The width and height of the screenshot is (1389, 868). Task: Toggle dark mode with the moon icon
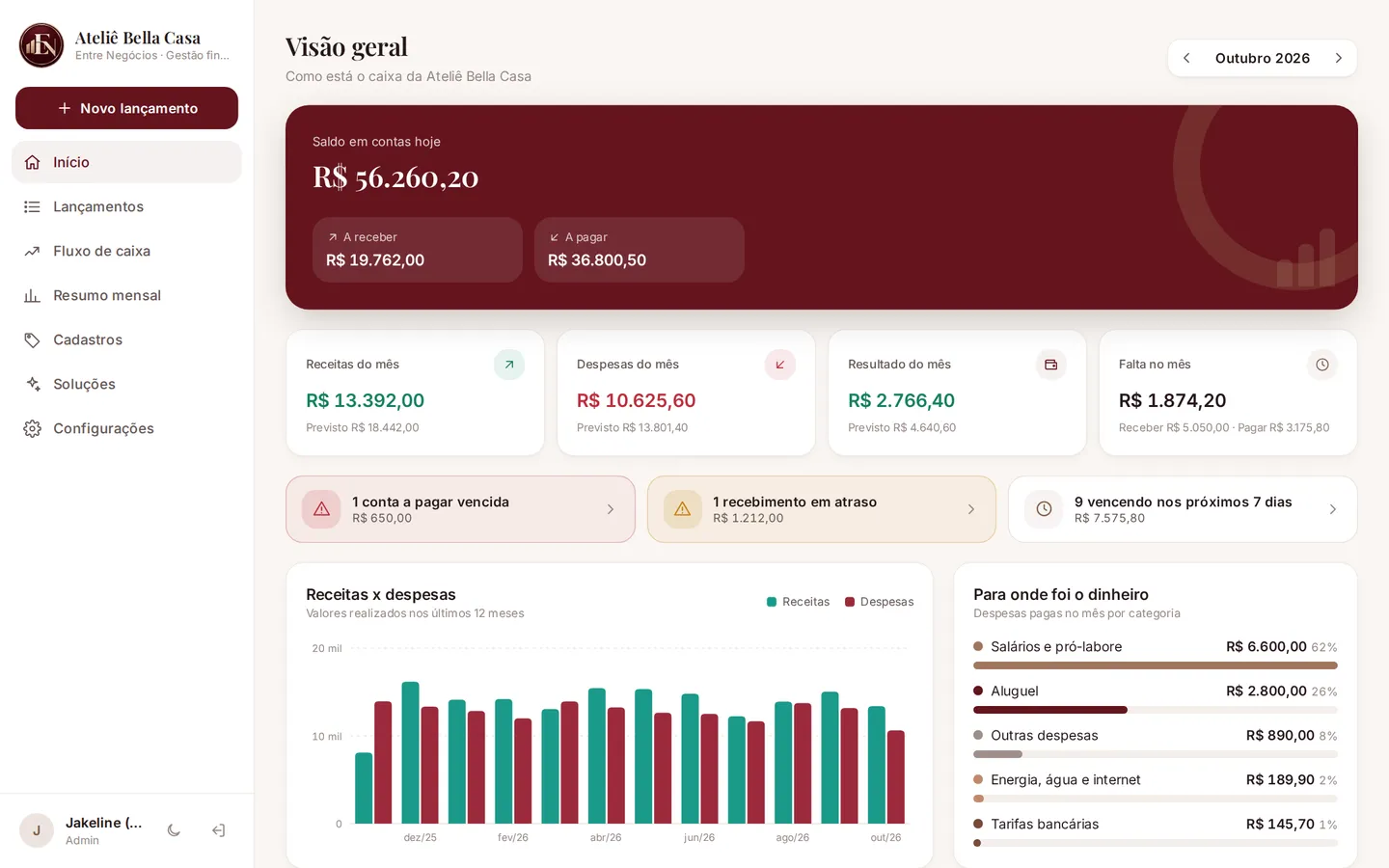(x=174, y=830)
